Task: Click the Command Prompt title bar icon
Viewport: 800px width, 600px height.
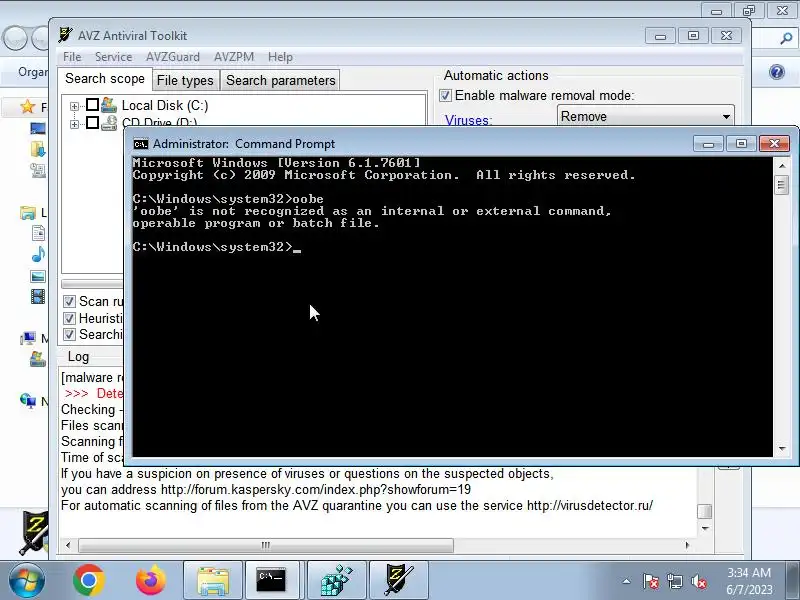Action: (141, 144)
